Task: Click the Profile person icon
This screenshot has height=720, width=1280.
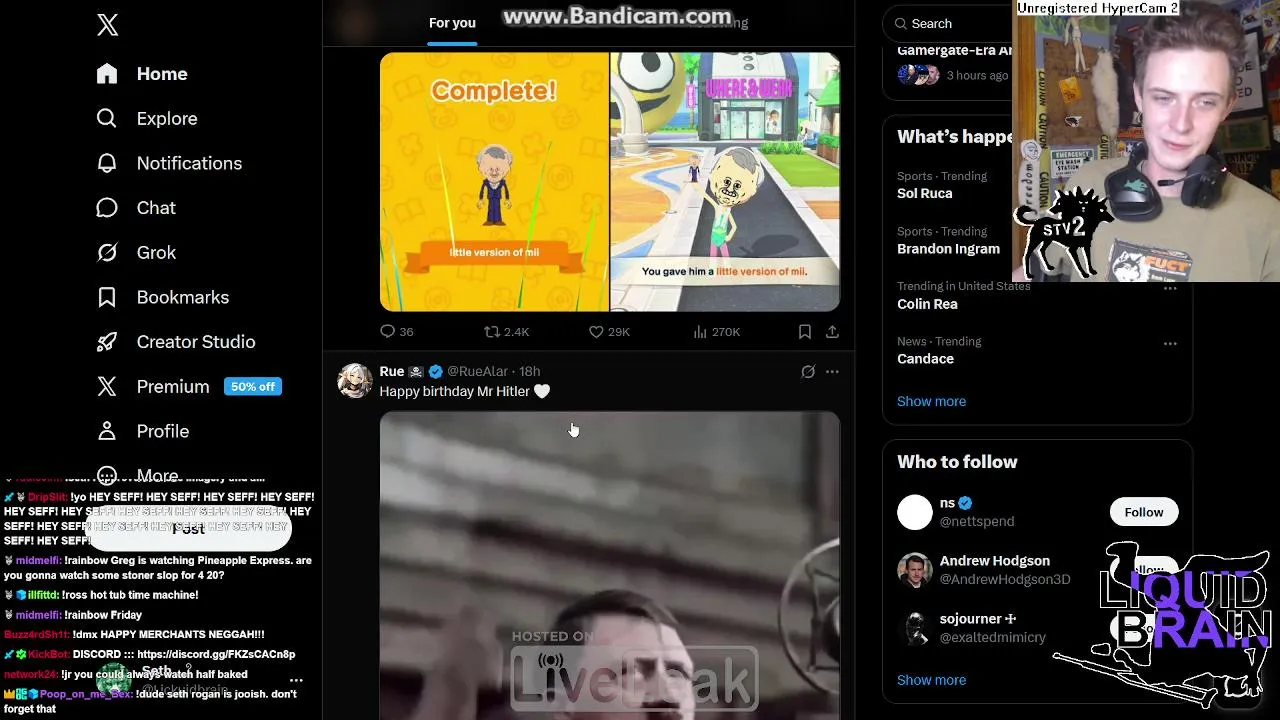Action: [107, 431]
